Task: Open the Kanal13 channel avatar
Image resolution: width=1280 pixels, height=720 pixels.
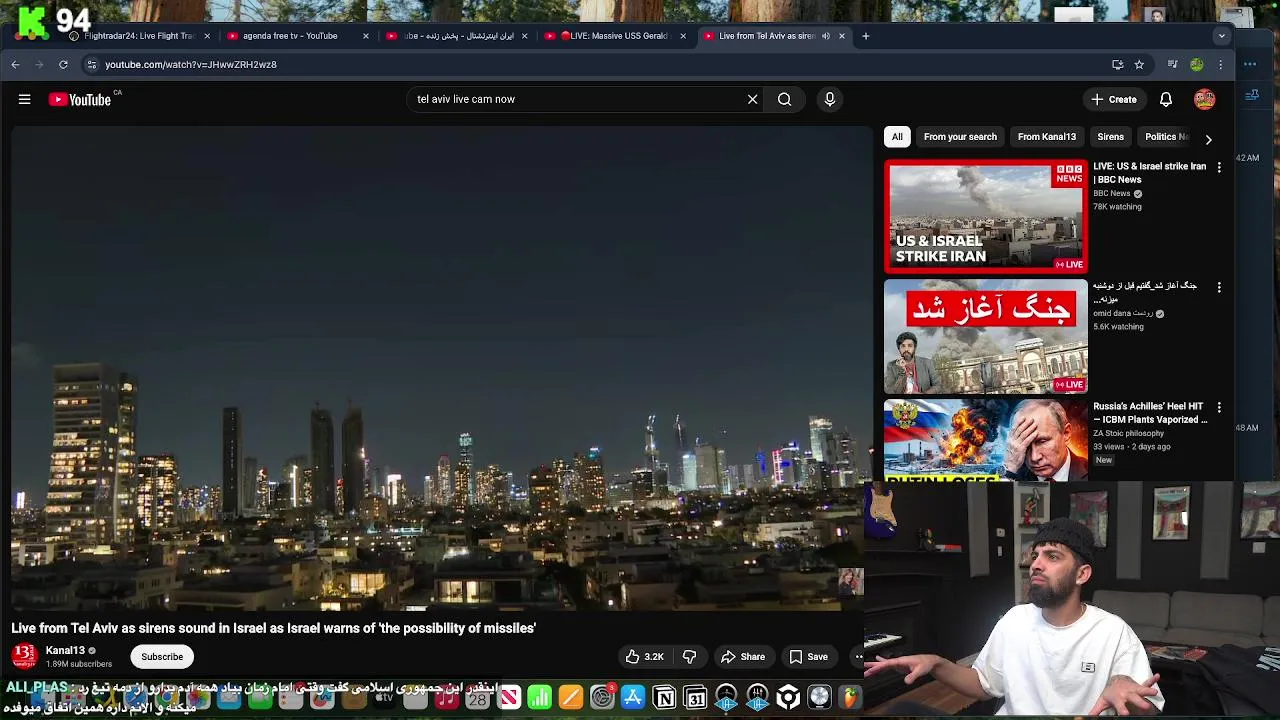Action: pyautogui.click(x=24, y=656)
